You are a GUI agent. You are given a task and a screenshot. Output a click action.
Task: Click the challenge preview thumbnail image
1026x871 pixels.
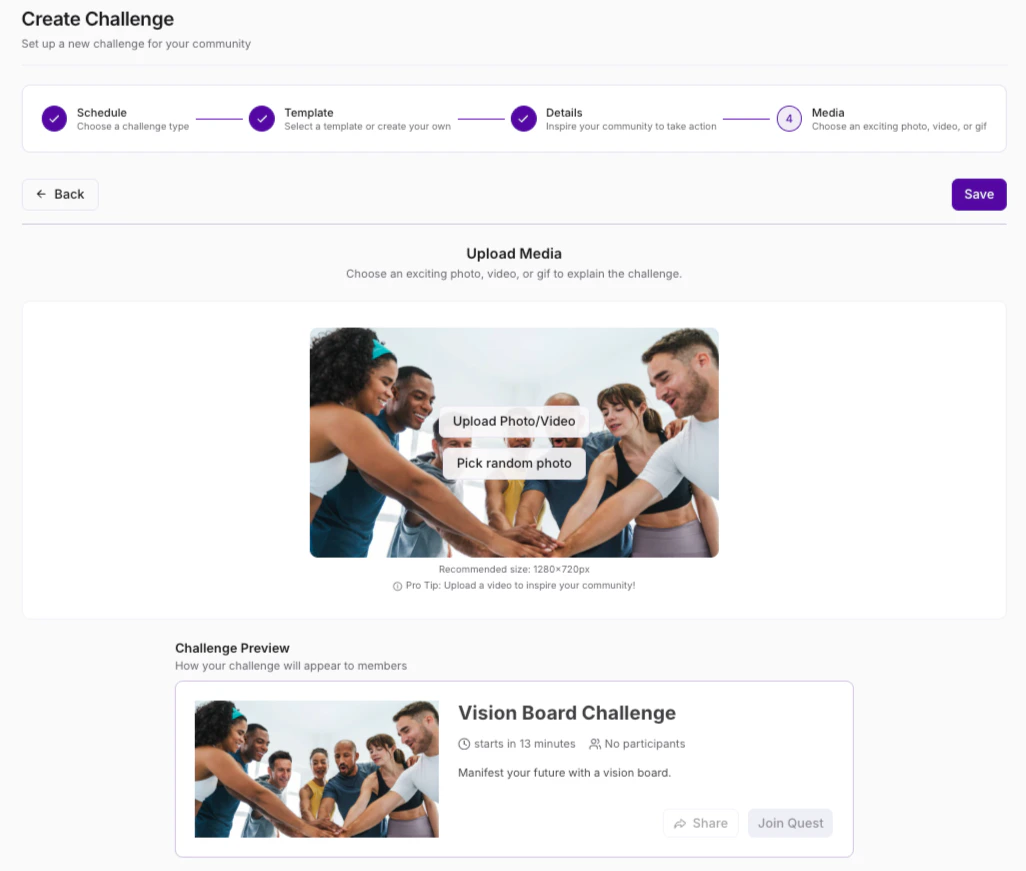[x=317, y=769]
